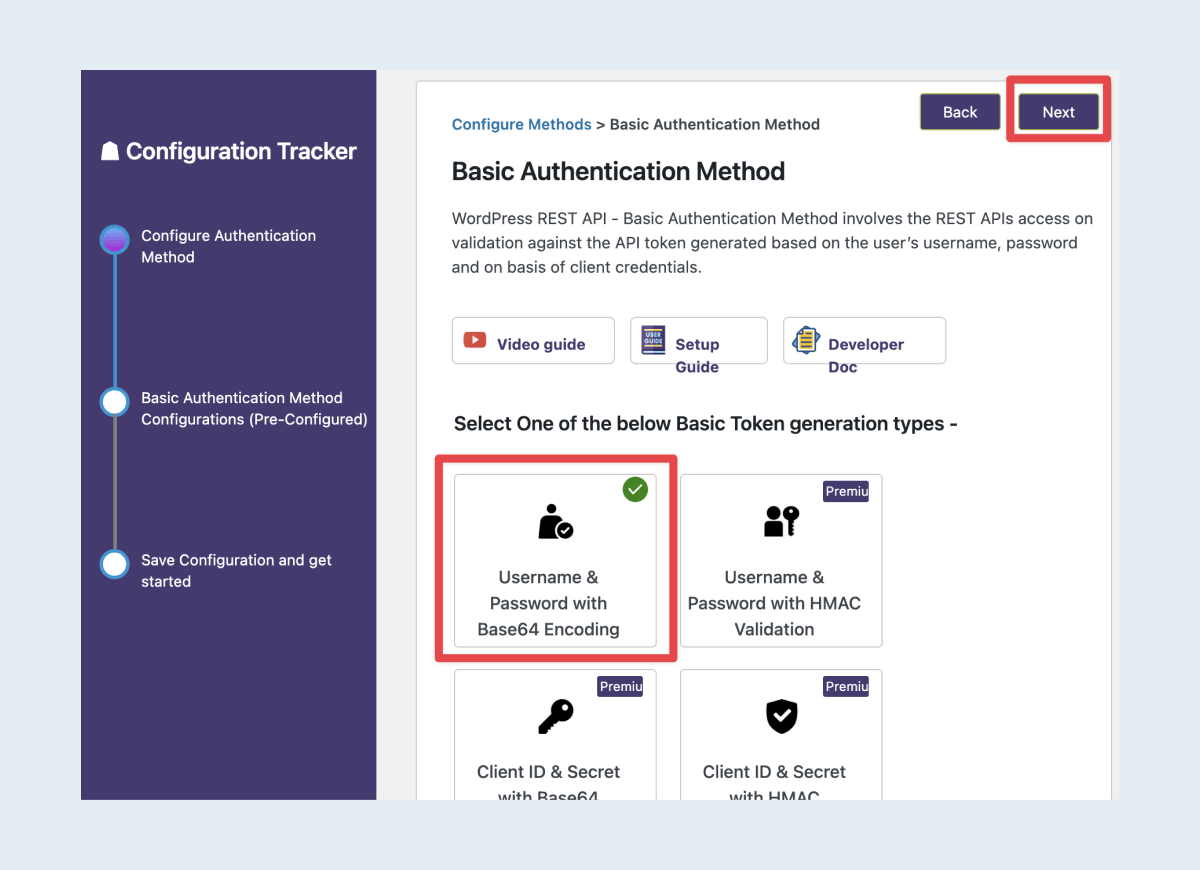Select the Configure Authentication Method step circle

115,240
